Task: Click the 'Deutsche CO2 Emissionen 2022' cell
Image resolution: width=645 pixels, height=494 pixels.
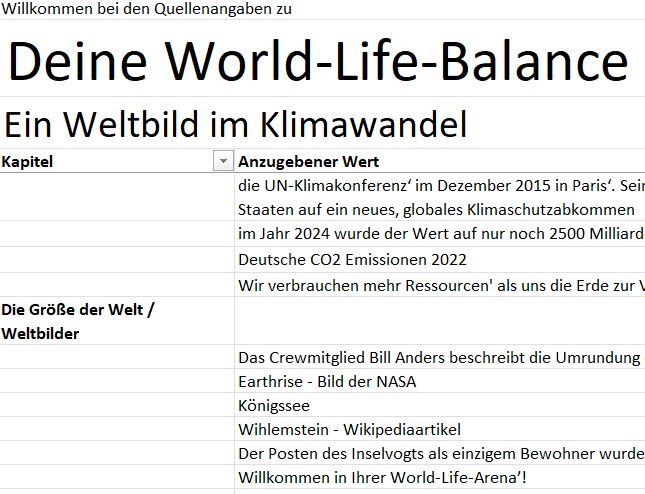Action: [352, 260]
